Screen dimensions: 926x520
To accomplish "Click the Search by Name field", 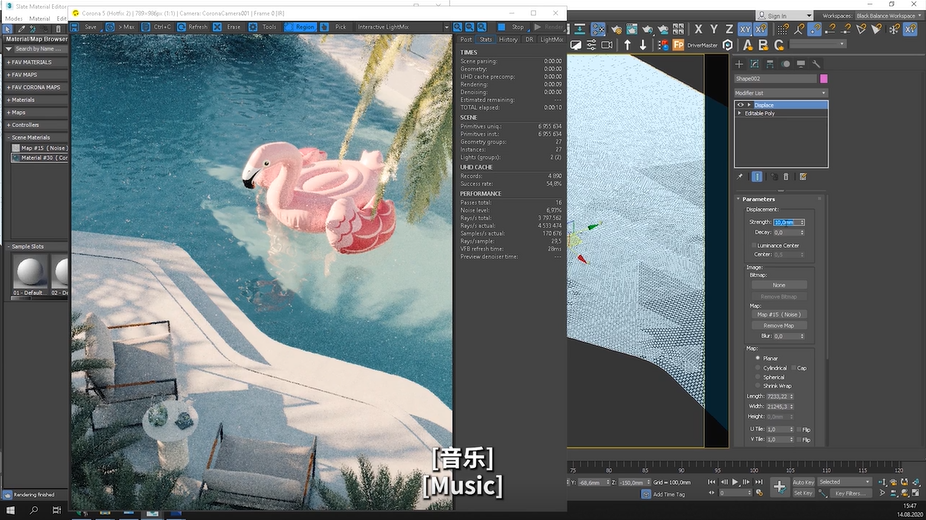I will 40,49.
